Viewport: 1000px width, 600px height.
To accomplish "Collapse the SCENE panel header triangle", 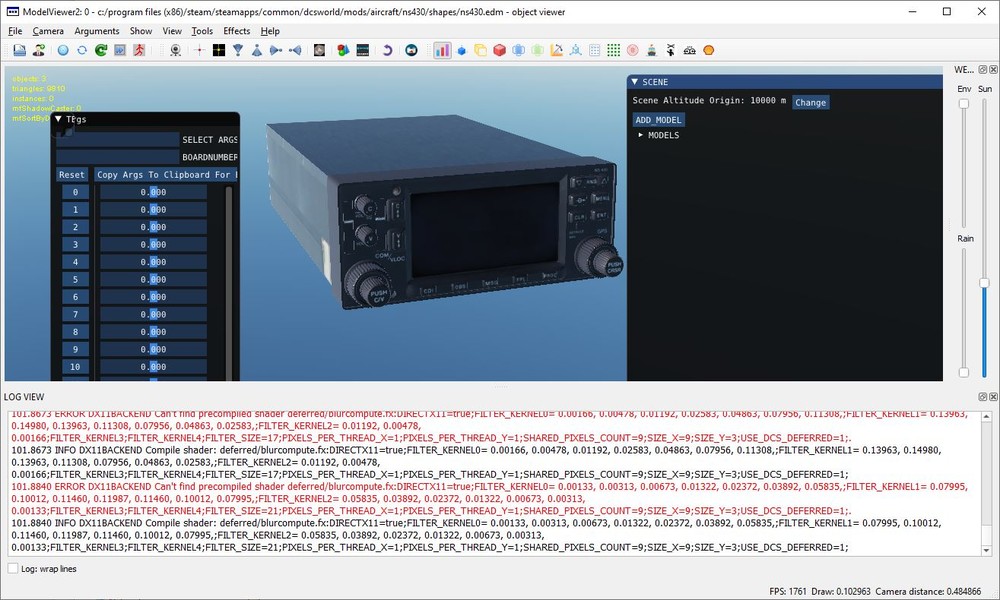I will (x=635, y=82).
